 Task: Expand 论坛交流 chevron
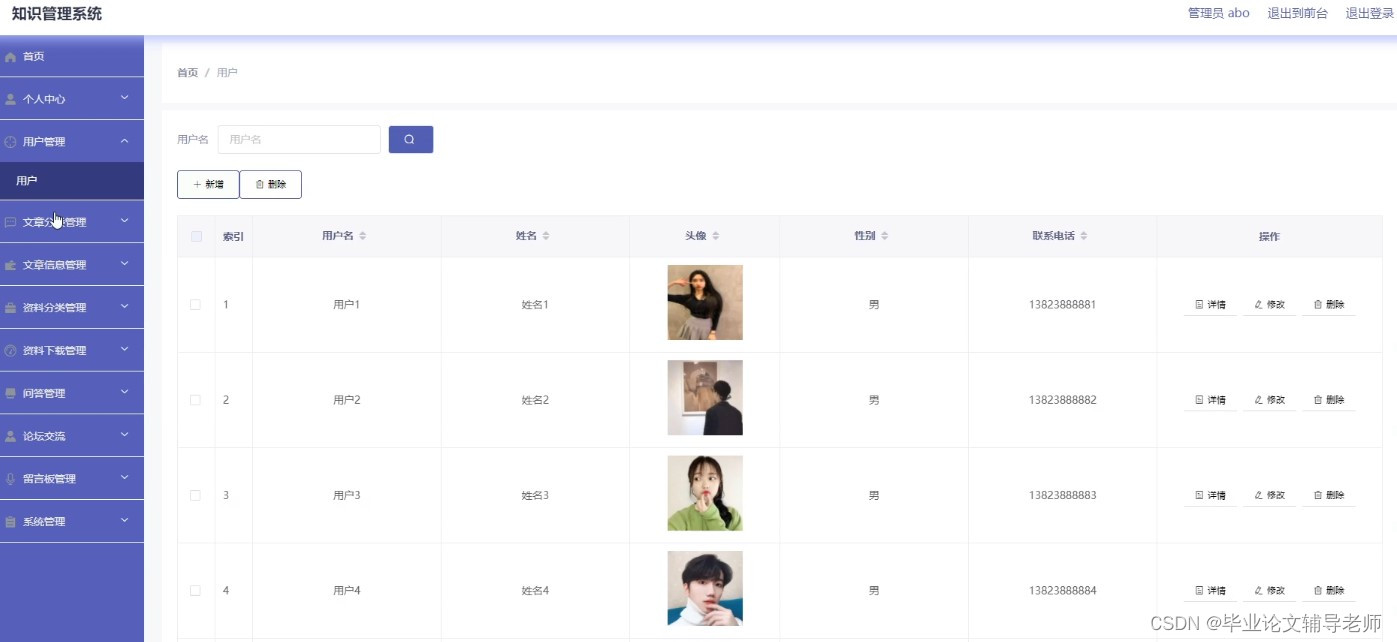[x=125, y=435]
